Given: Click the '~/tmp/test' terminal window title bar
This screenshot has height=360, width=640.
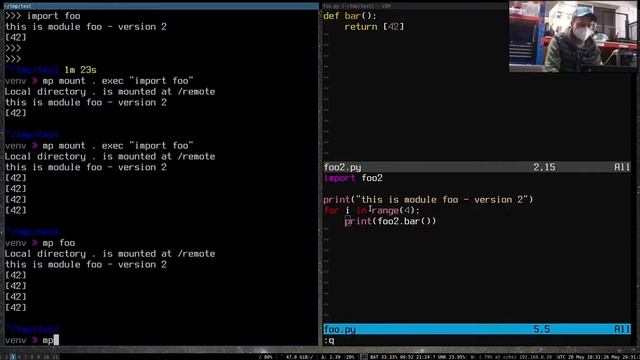Looking at the screenshot, I should (x=161, y=6).
